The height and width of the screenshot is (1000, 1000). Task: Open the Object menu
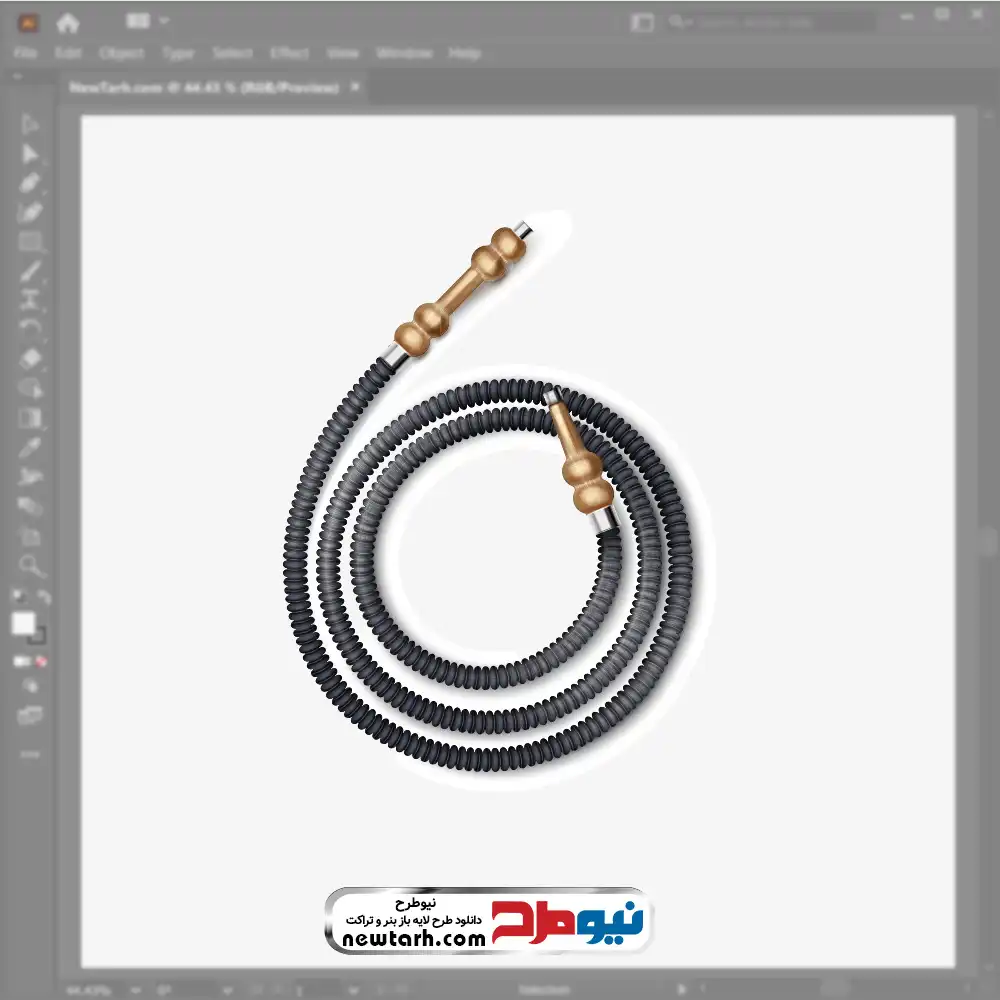[x=121, y=53]
